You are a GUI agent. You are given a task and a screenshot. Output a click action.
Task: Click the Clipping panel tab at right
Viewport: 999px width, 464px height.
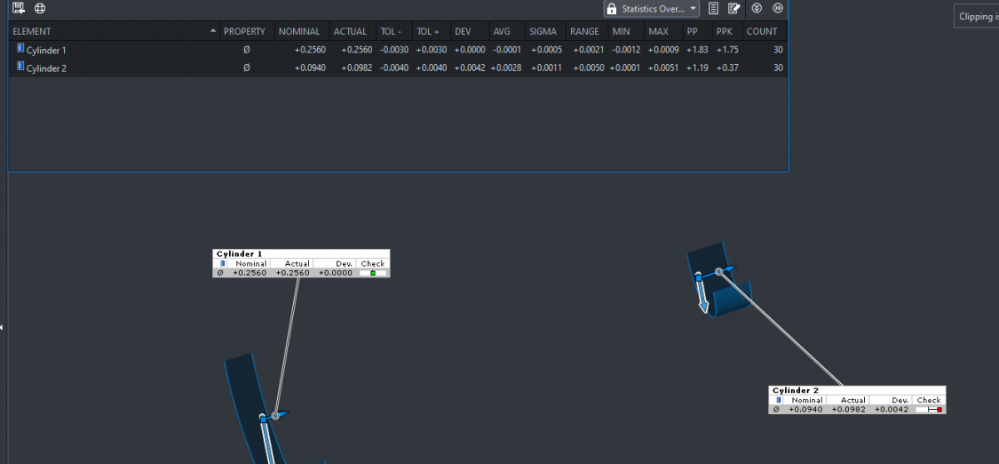click(977, 17)
